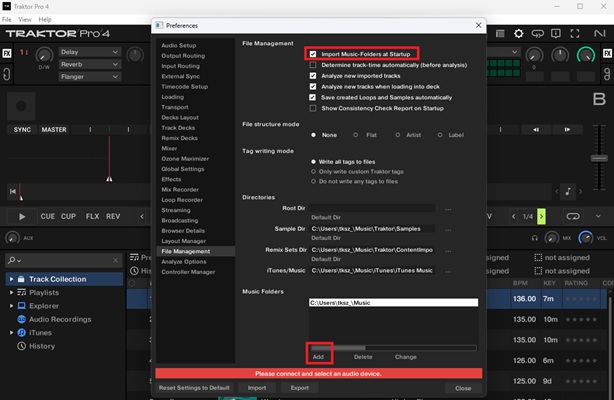The width and height of the screenshot is (614, 400).
Task: Open the File menu
Action: click(x=7, y=20)
